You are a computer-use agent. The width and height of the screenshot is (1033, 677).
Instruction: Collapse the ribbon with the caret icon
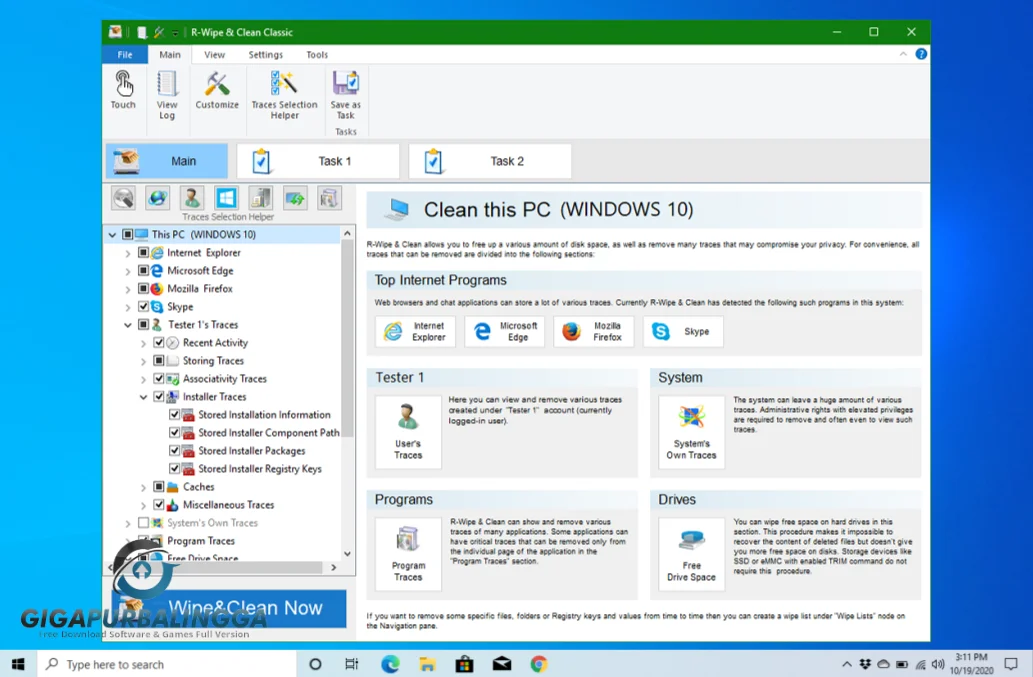903,54
